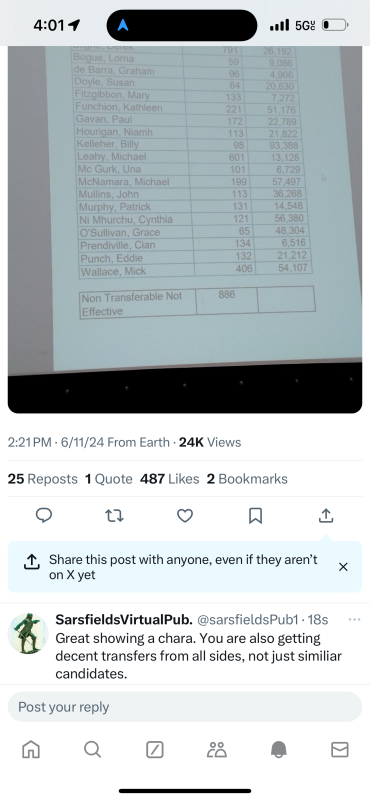Repost this post using the retweet icon

114,516
